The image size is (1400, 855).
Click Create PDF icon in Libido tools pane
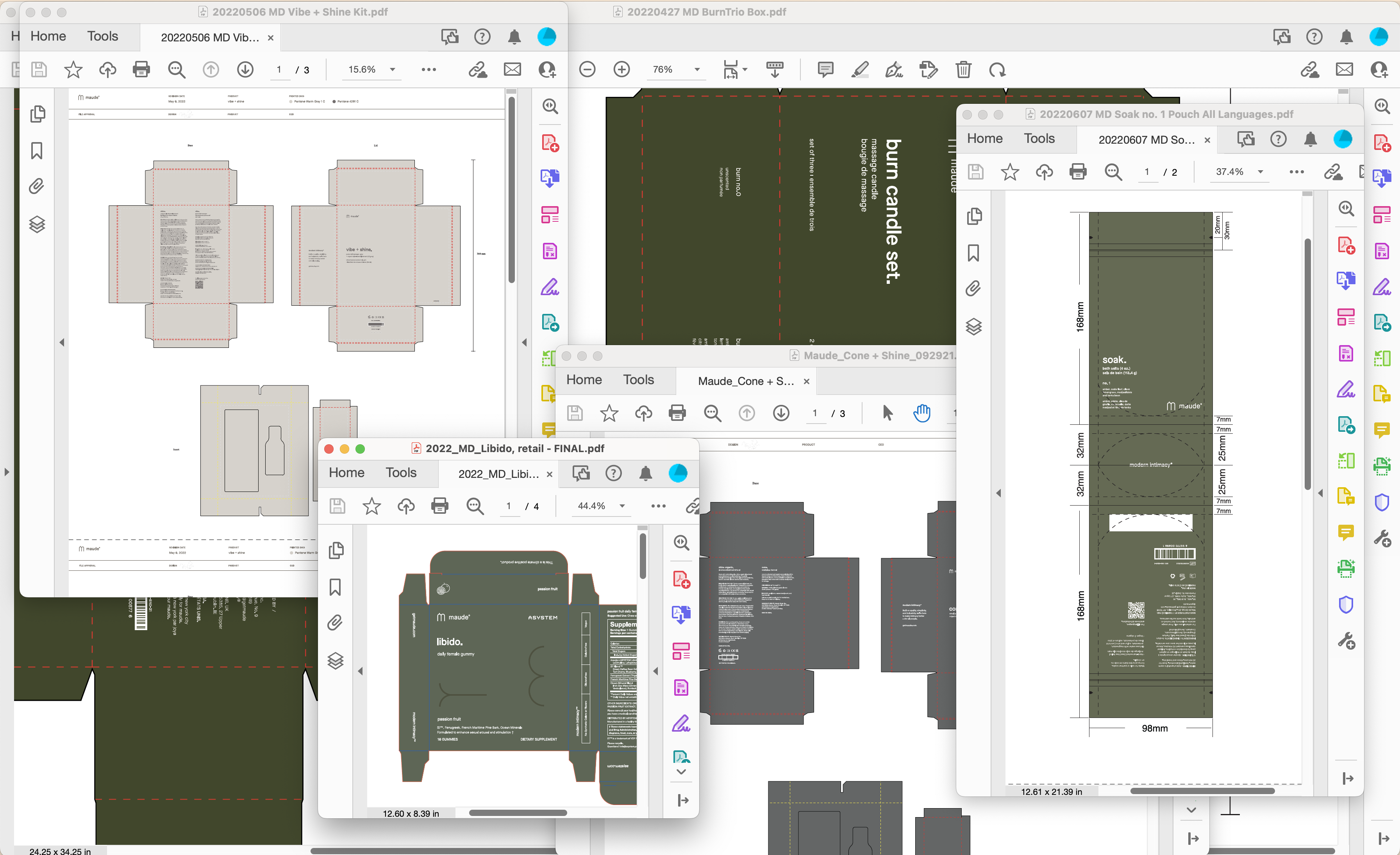681,579
